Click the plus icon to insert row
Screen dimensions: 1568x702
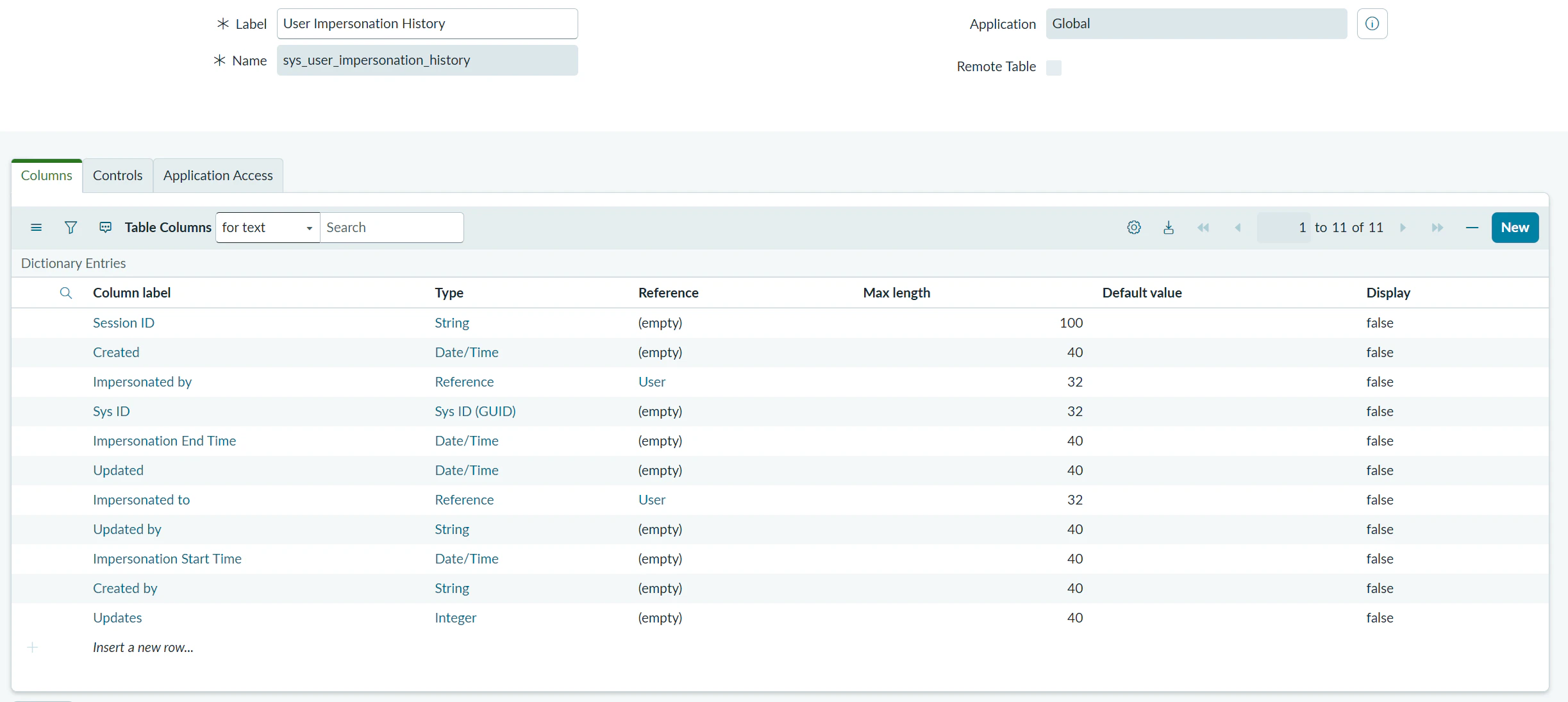[x=33, y=648]
